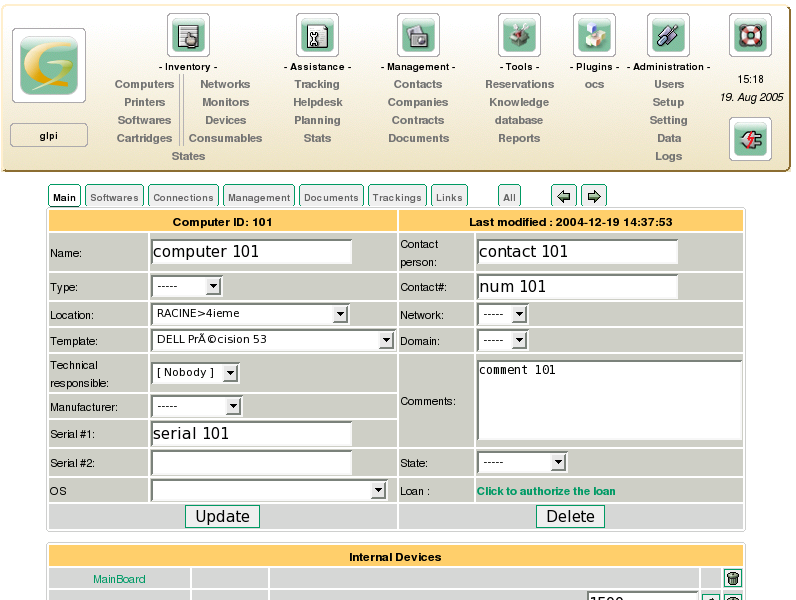Open the State dropdown
This screenshot has height=600, width=796.
tap(522, 462)
